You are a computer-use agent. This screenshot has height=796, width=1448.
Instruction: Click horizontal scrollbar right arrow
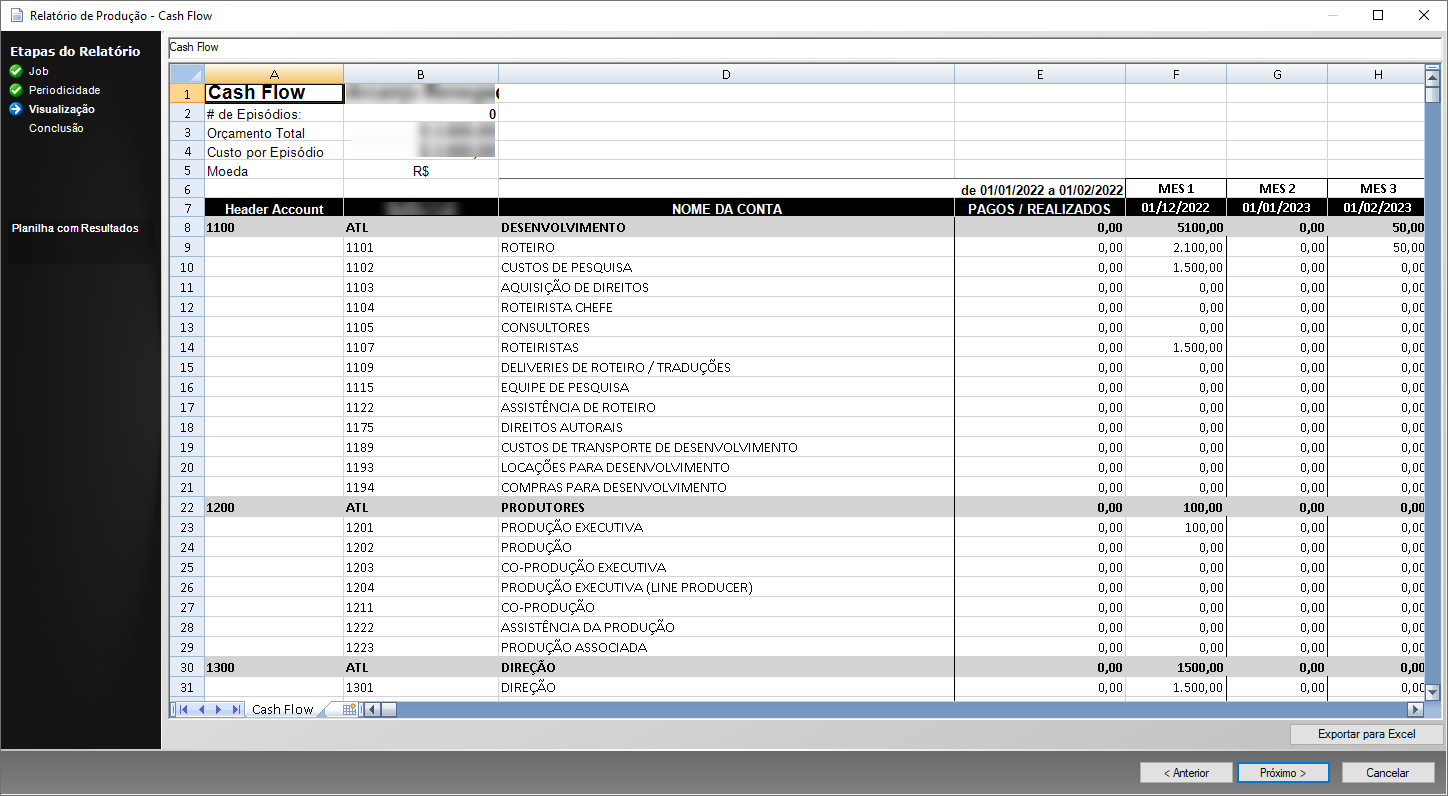coord(1415,709)
